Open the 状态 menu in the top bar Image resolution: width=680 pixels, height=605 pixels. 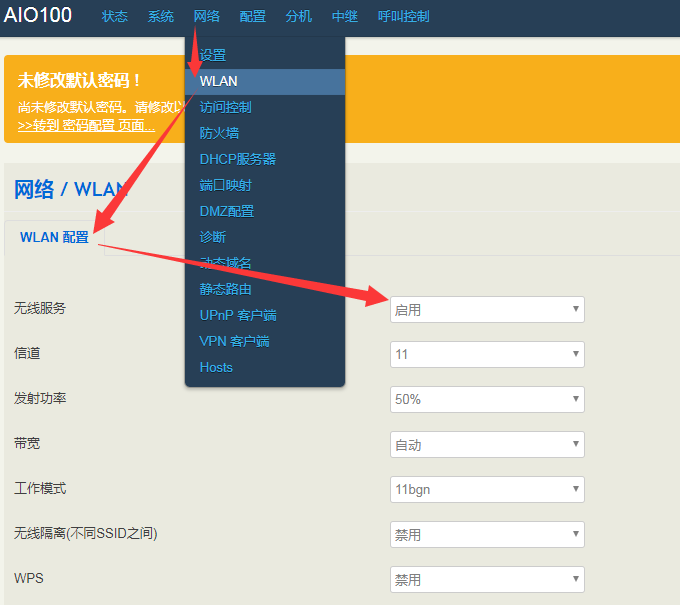(114, 16)
